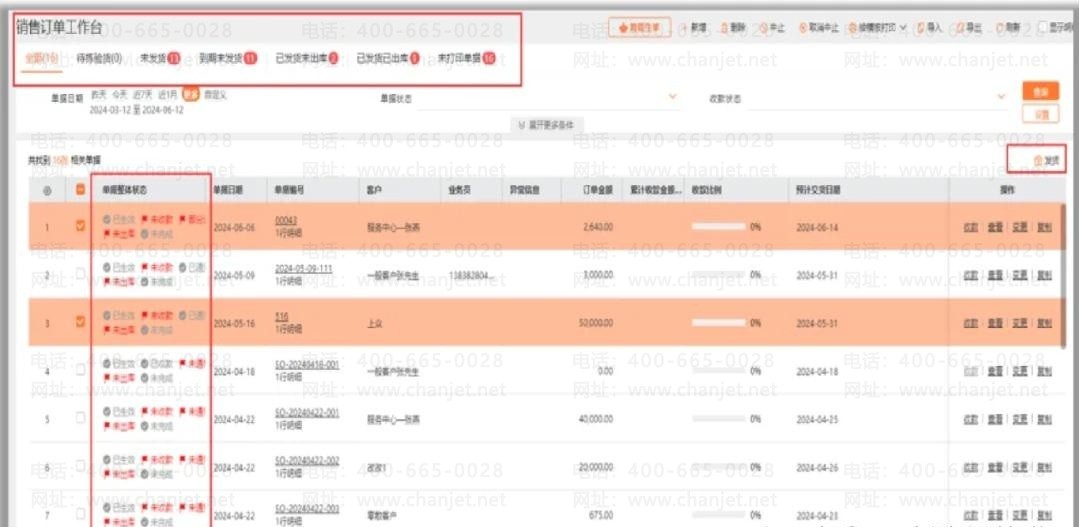Image resolution: width=1079 pixels, height=527 pixels.
Task: Open order number link SO-20240422-003
Action: 307,508
